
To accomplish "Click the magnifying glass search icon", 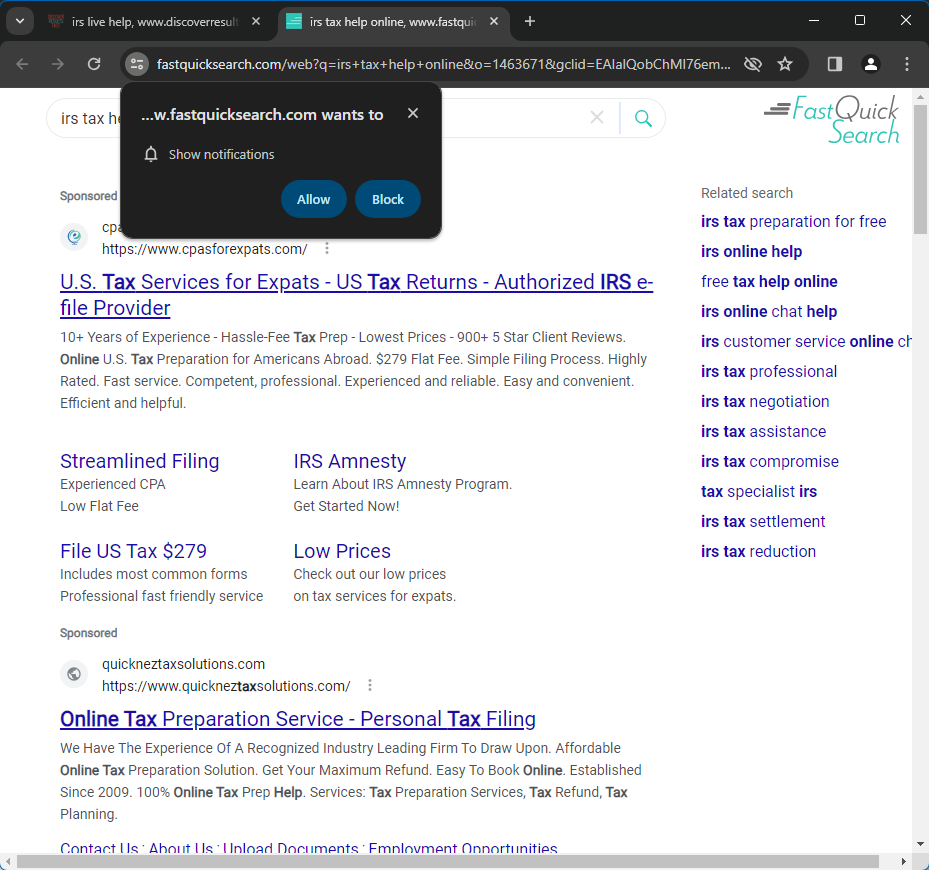I will (643, 117).
